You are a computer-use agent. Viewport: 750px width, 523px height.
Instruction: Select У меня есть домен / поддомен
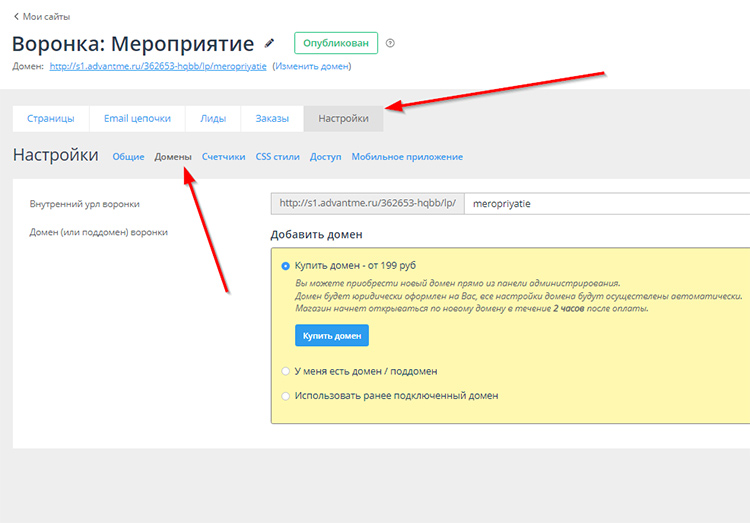coord(286,371)
